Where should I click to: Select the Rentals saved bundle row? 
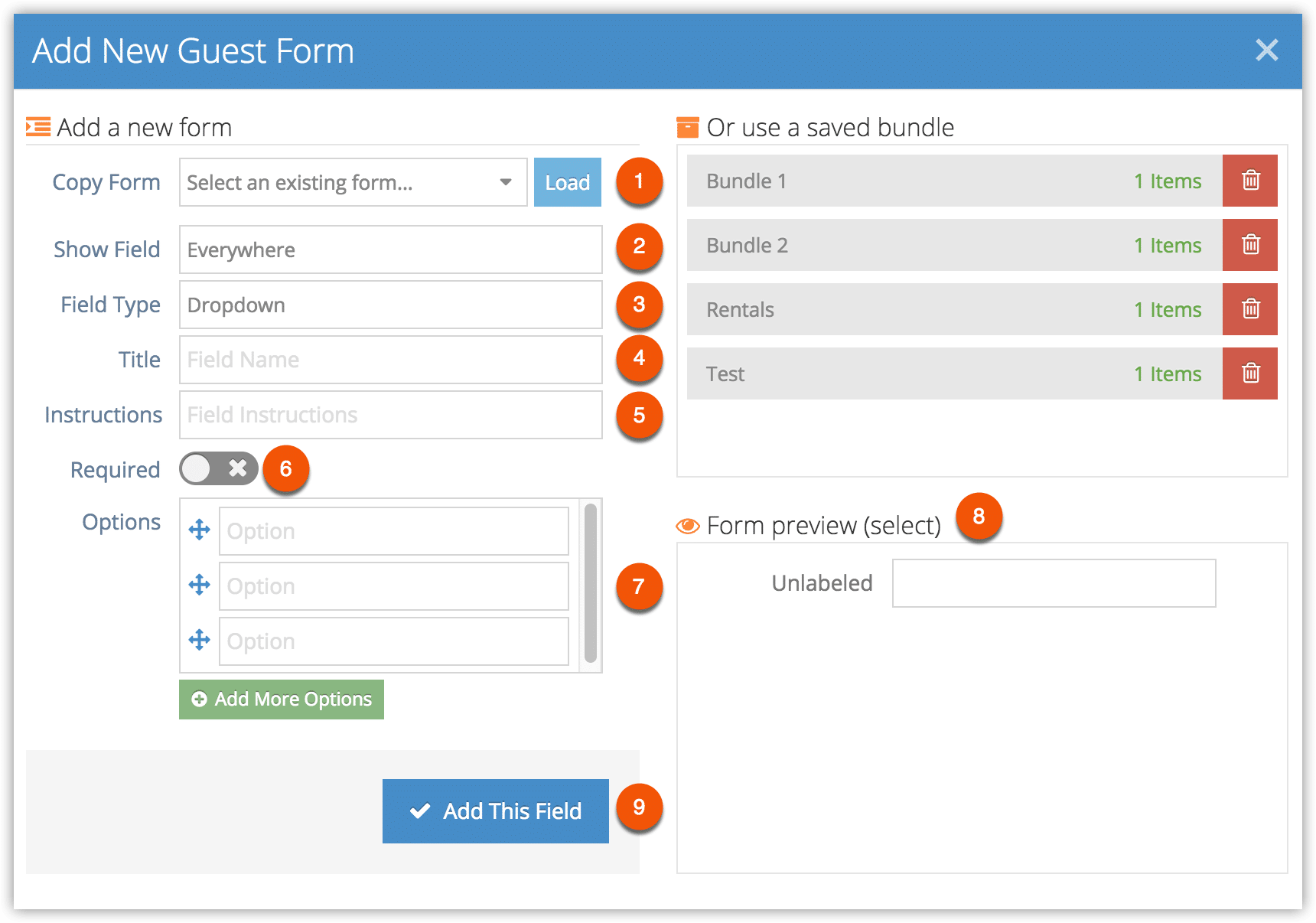pyautogui.click(x=954, y=309)
